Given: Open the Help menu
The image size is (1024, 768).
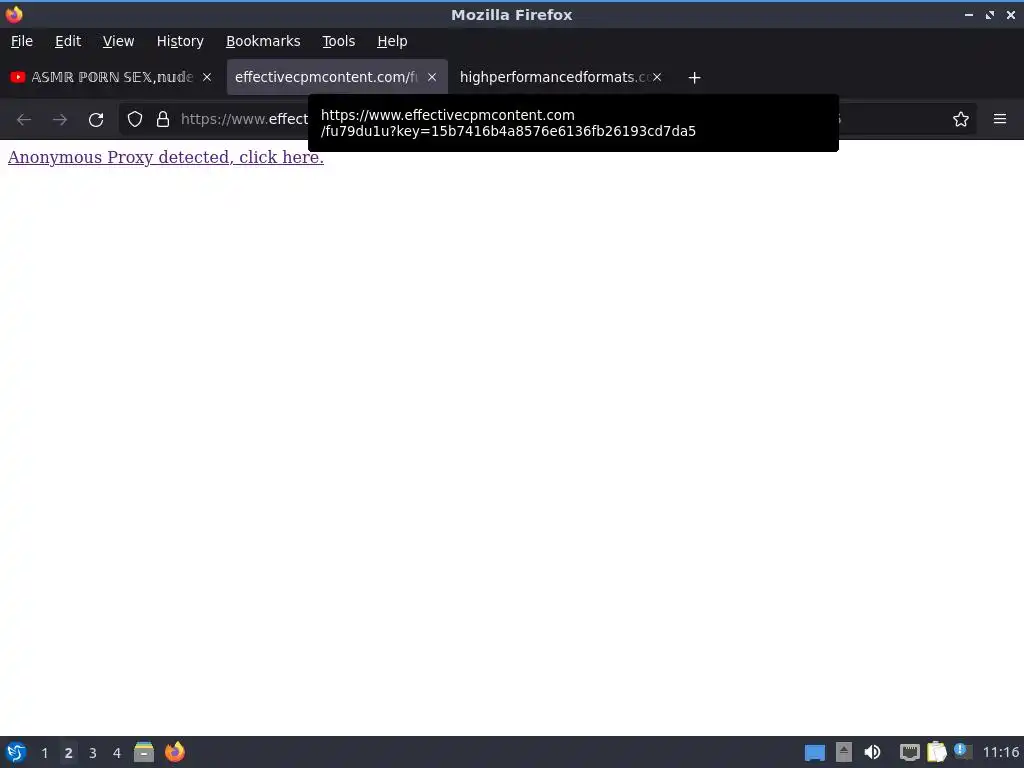Looking at the screenshot, I should [392, 41].
